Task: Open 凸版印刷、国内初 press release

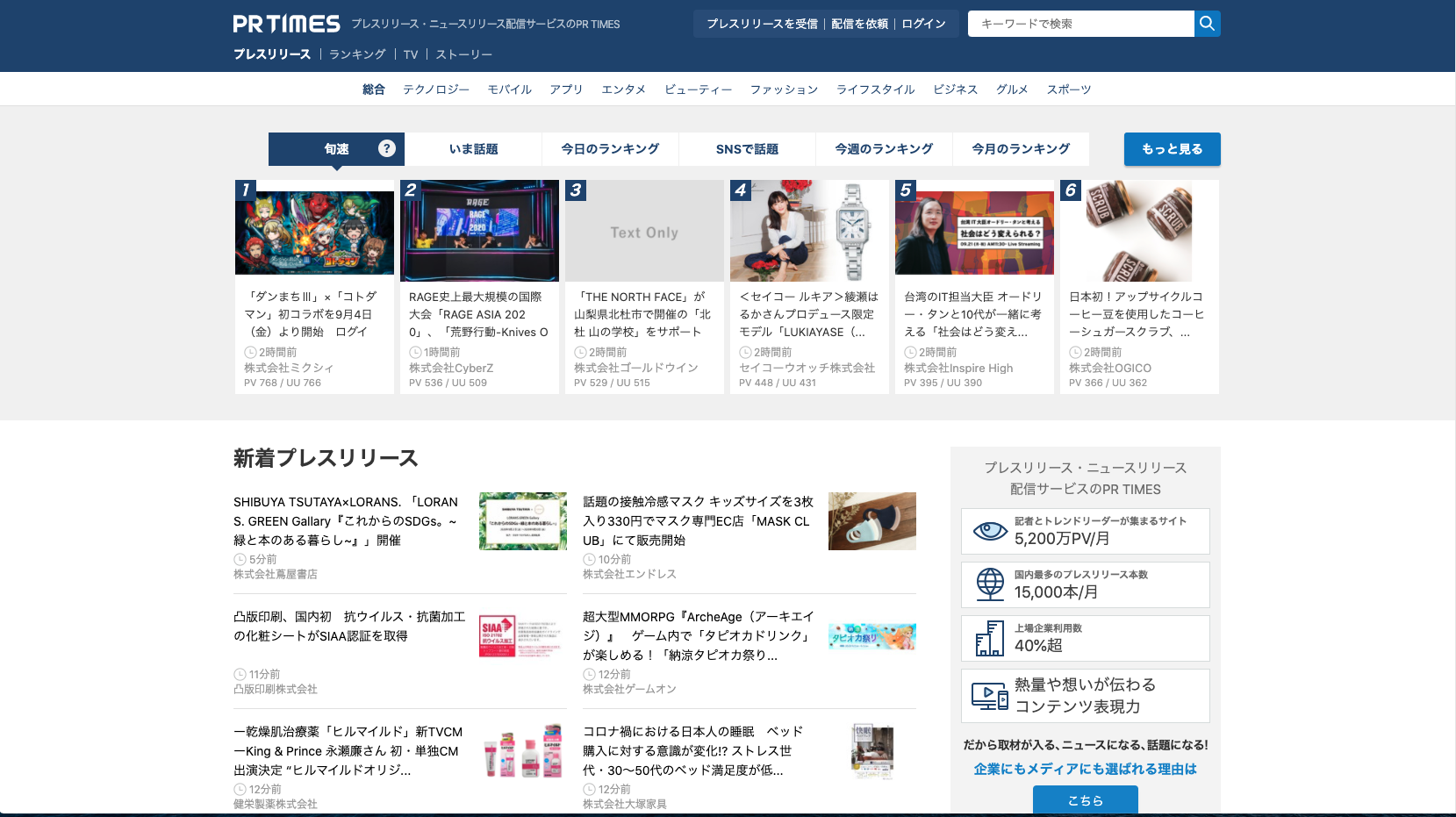Action: pos(349,627)
